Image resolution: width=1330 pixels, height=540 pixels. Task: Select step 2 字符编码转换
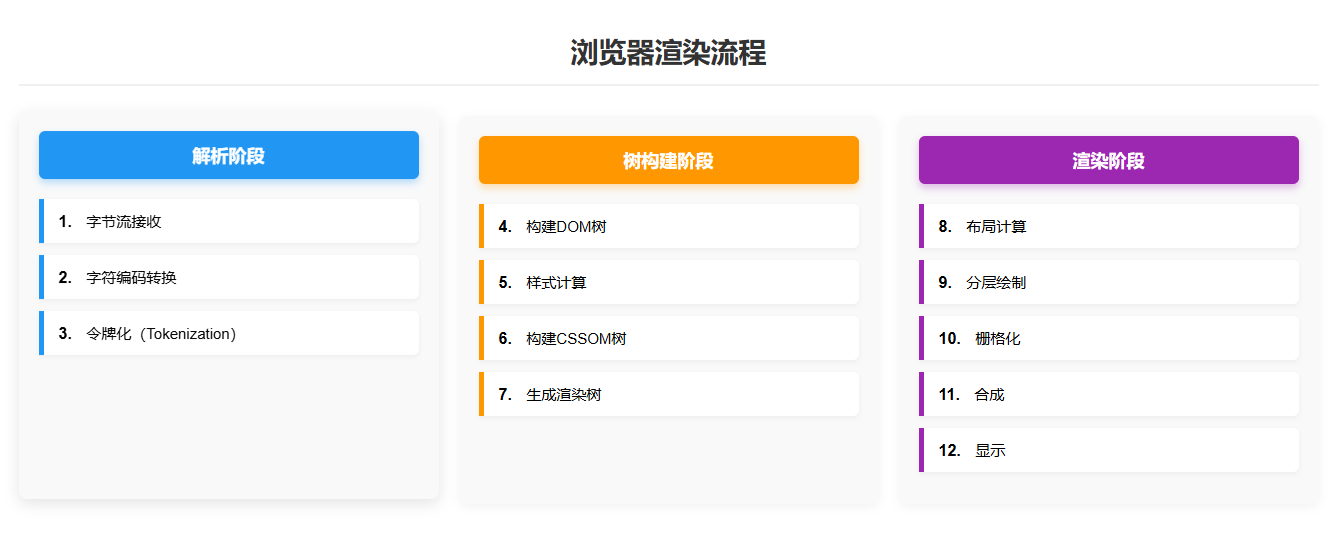[229, 277]
